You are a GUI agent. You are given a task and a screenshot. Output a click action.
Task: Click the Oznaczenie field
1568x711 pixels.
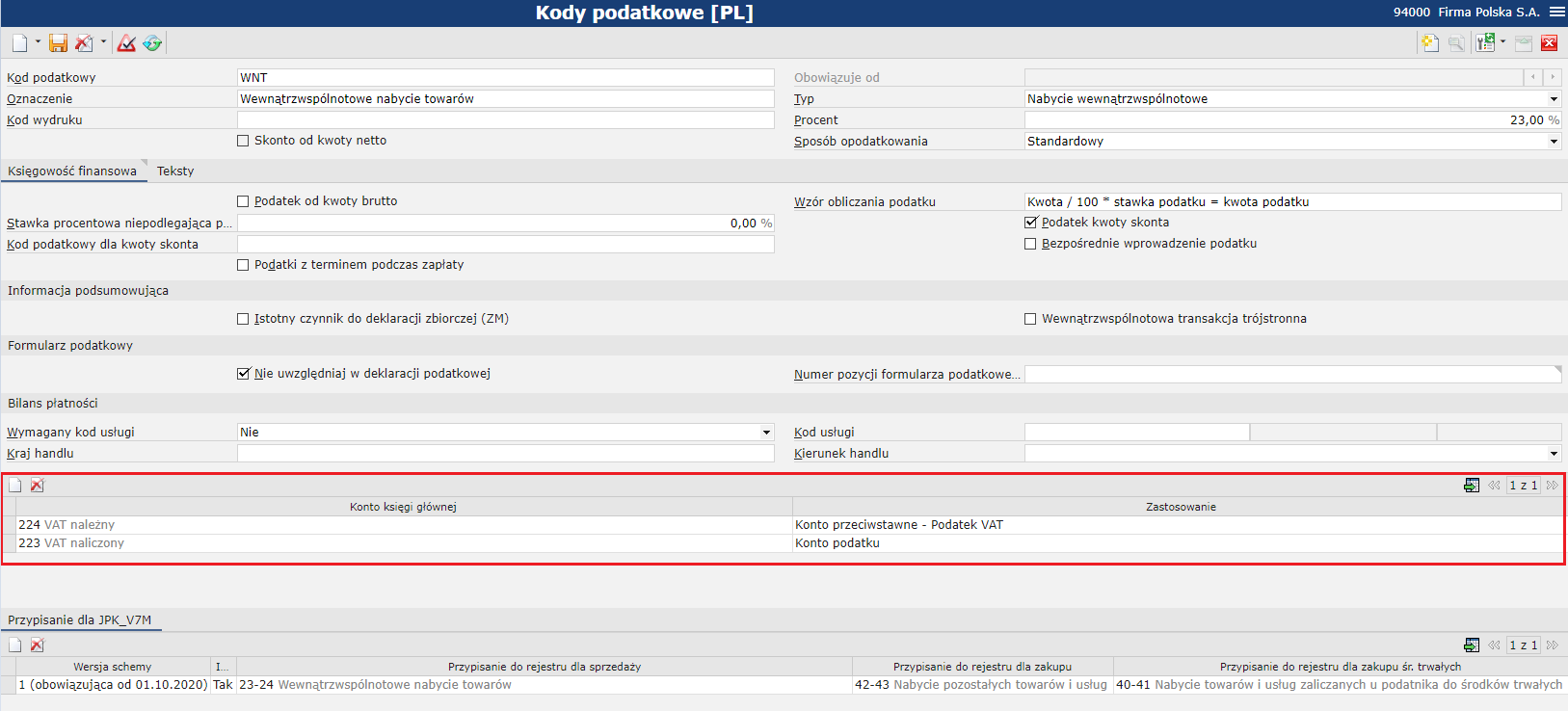(x=506, y=98)
